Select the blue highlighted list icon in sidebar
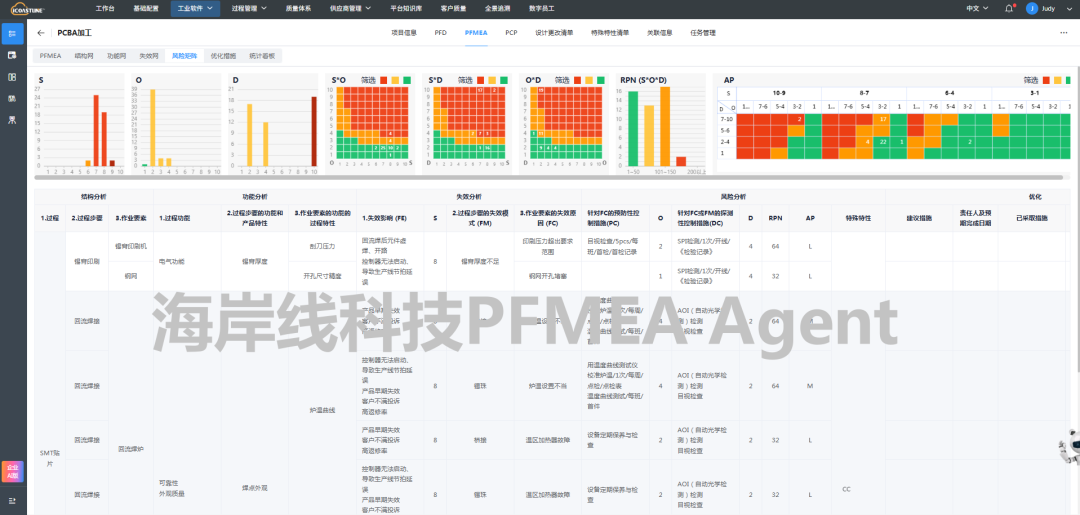The image size is (1080, 515). [x=12, y=33]
